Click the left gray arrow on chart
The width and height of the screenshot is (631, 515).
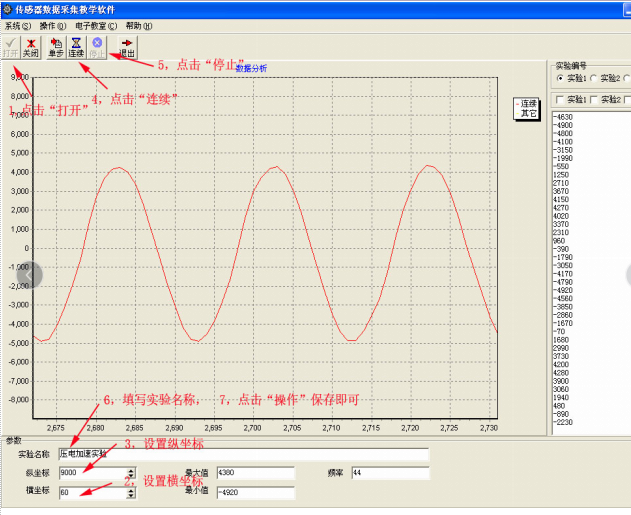pos(31,275)
